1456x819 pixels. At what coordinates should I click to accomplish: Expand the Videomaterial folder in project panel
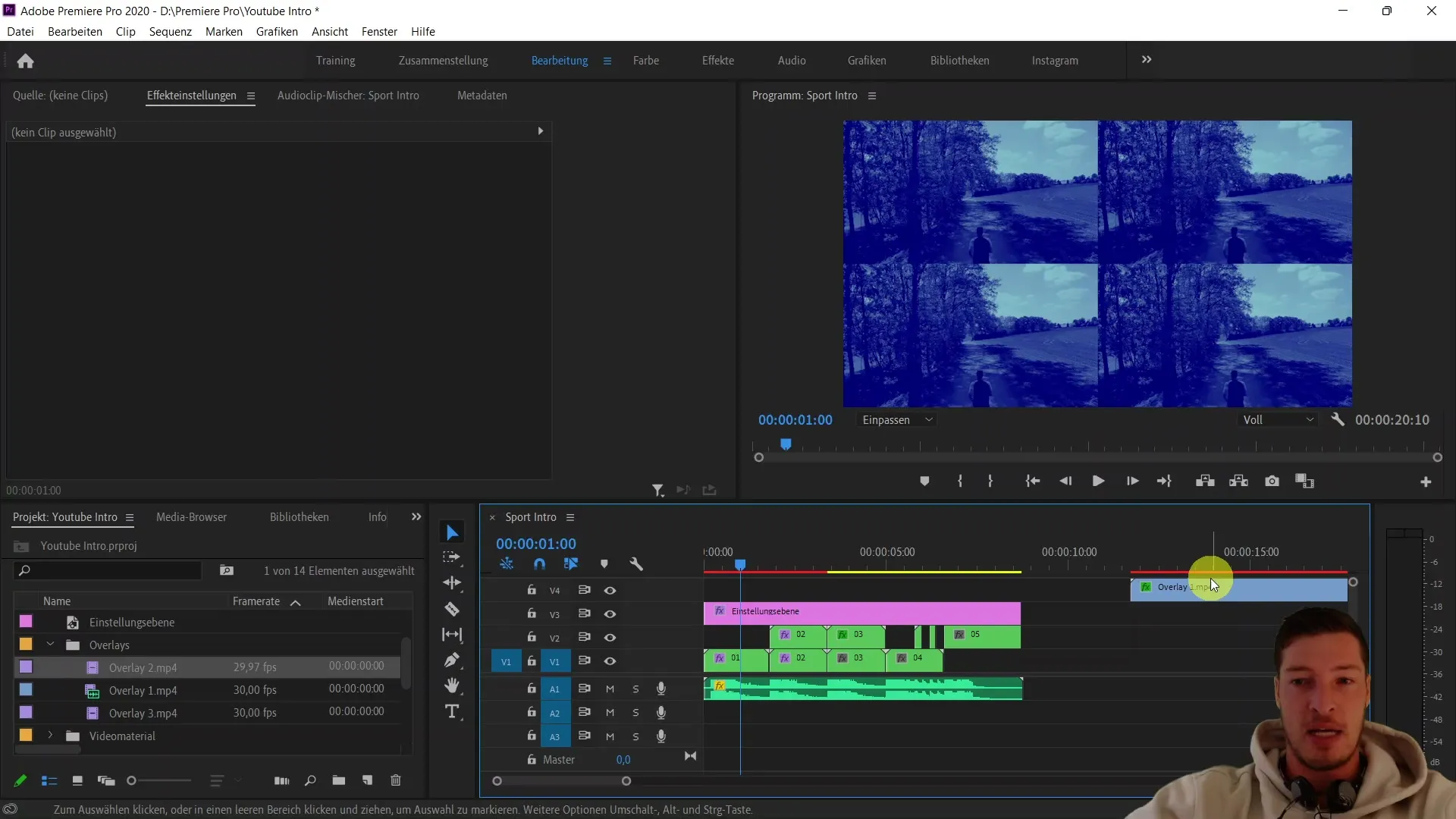(50, 736)
